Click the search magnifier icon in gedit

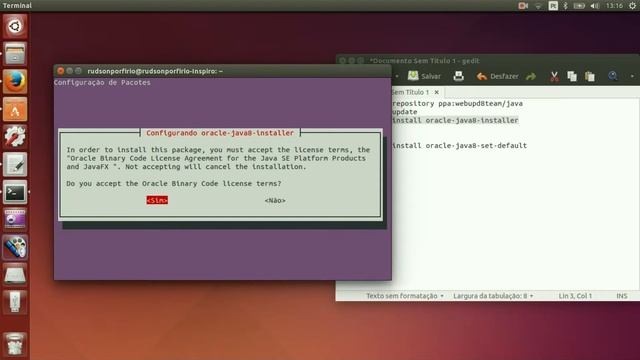(x=613, y=76)
